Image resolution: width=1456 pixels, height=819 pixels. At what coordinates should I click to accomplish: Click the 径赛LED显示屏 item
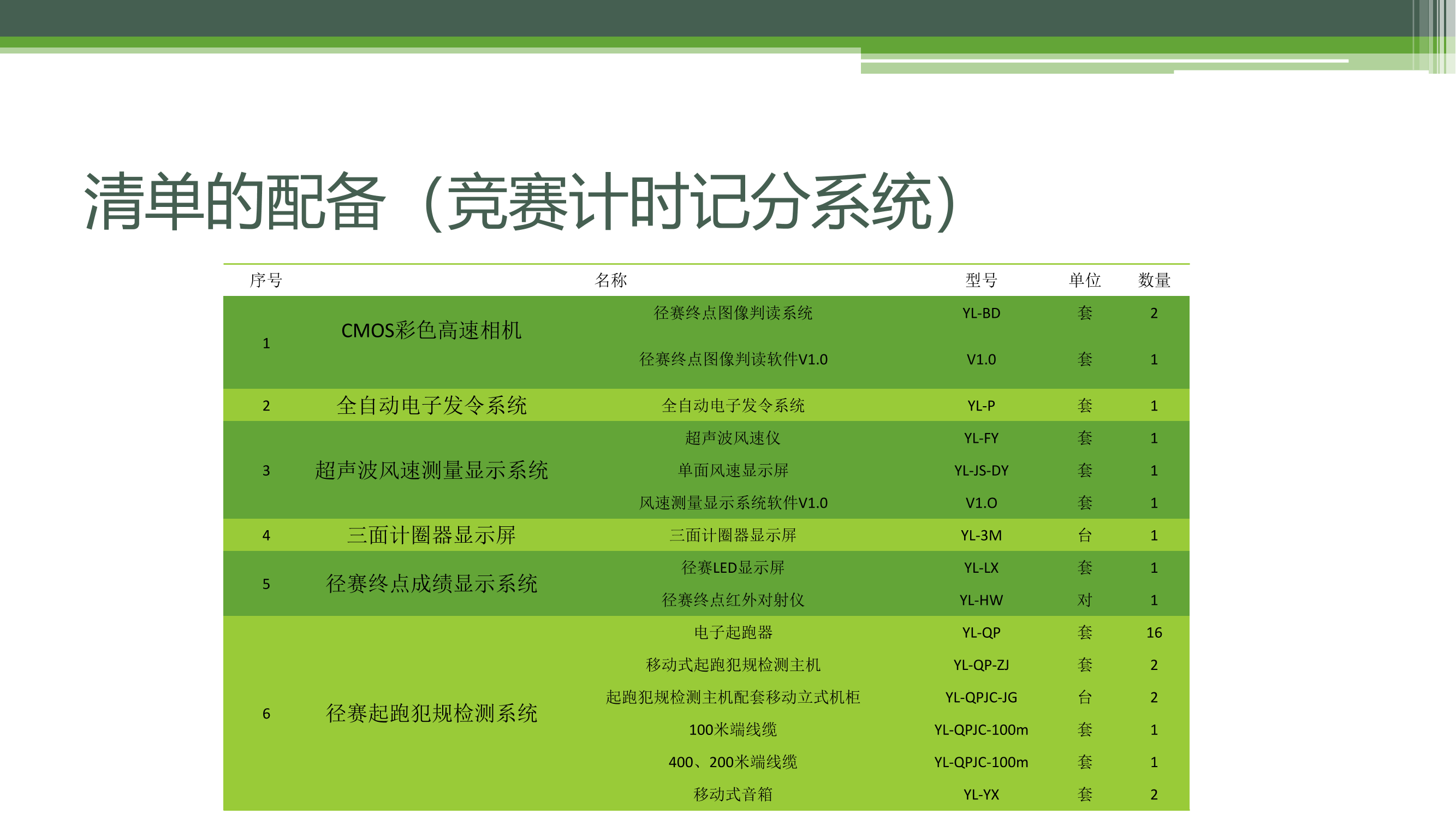point(733,567)
